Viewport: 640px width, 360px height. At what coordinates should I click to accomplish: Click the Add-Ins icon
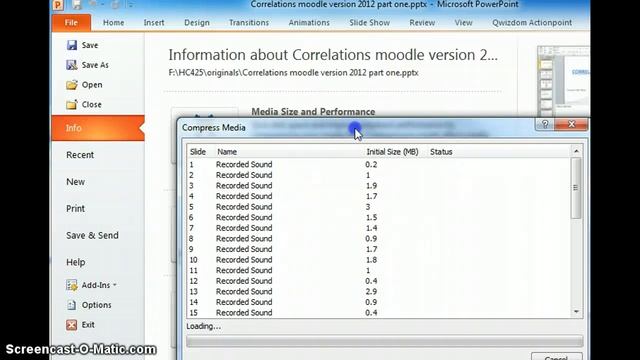click(x=72, y=285)
